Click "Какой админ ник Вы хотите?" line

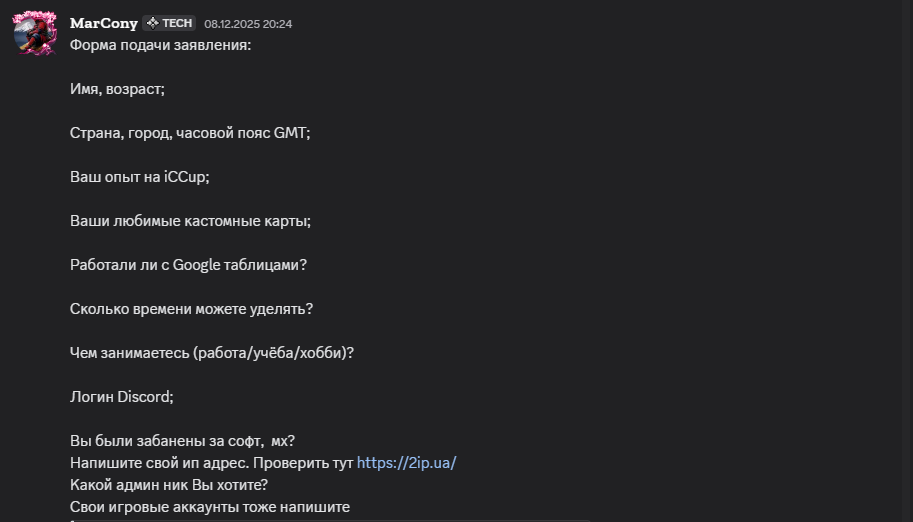[168, 485]
